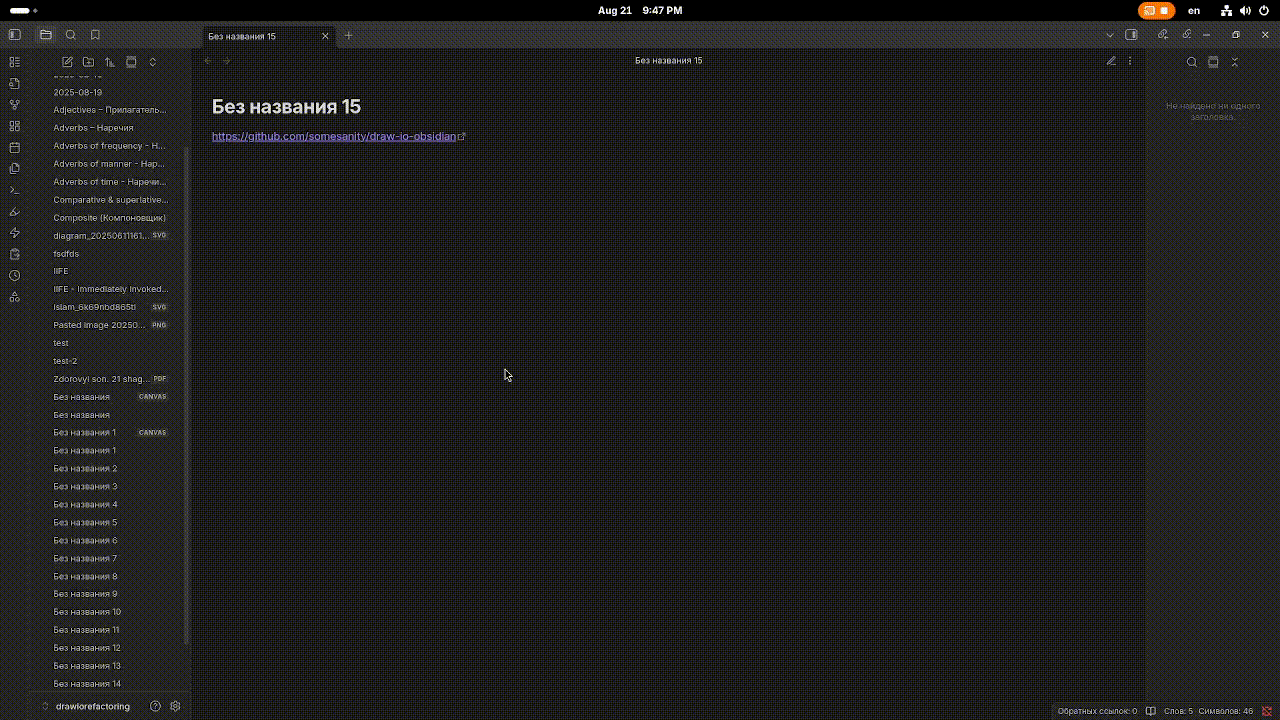Create a new note using the pencil-square icon
Viewport: 1280px width, 720px height.
coord(67,61)
